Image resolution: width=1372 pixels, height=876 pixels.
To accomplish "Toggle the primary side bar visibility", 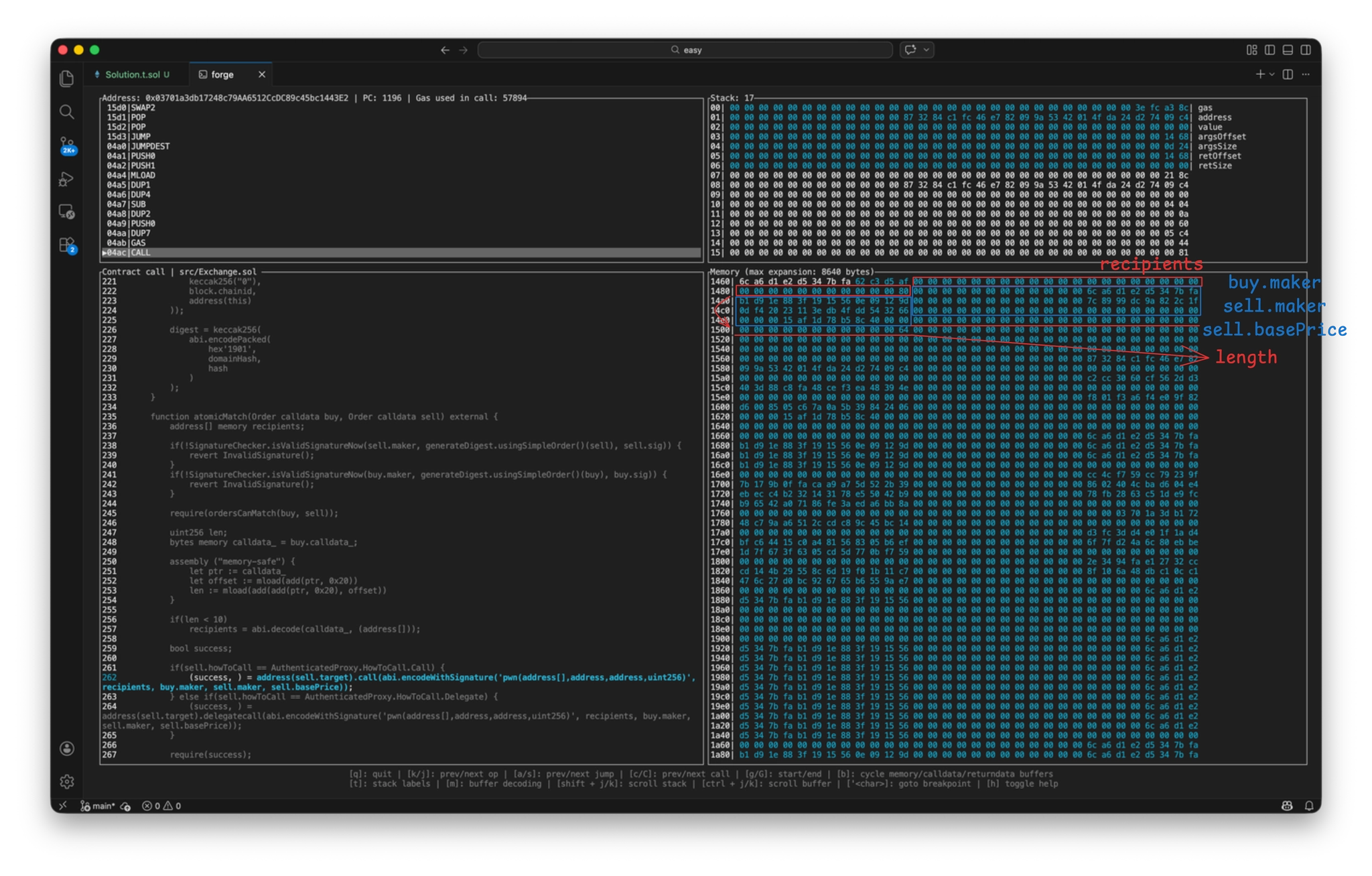I will pos(1270,50).
